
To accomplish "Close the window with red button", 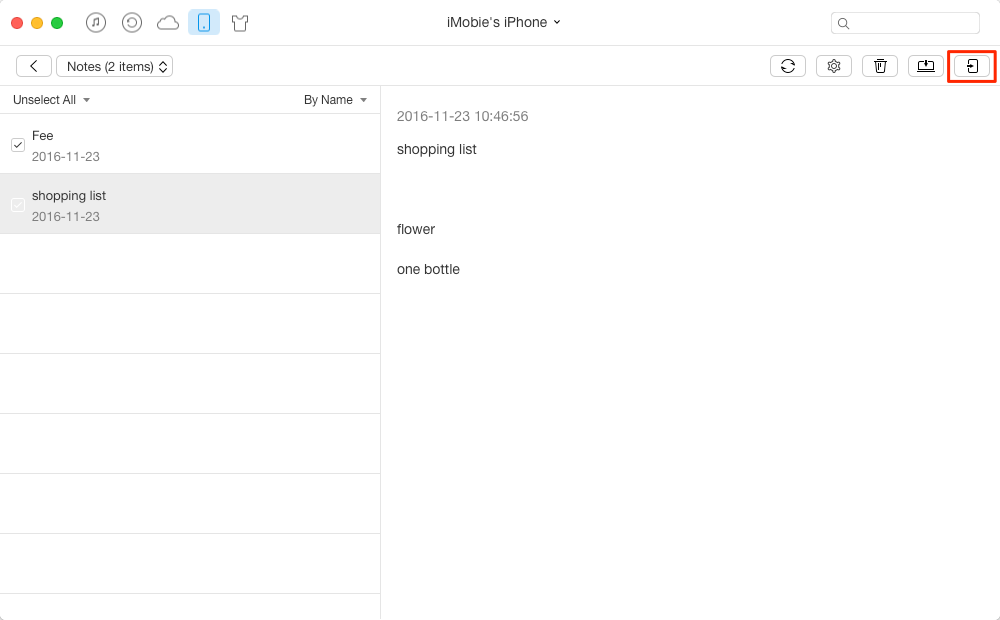I will tap(17, 23).
